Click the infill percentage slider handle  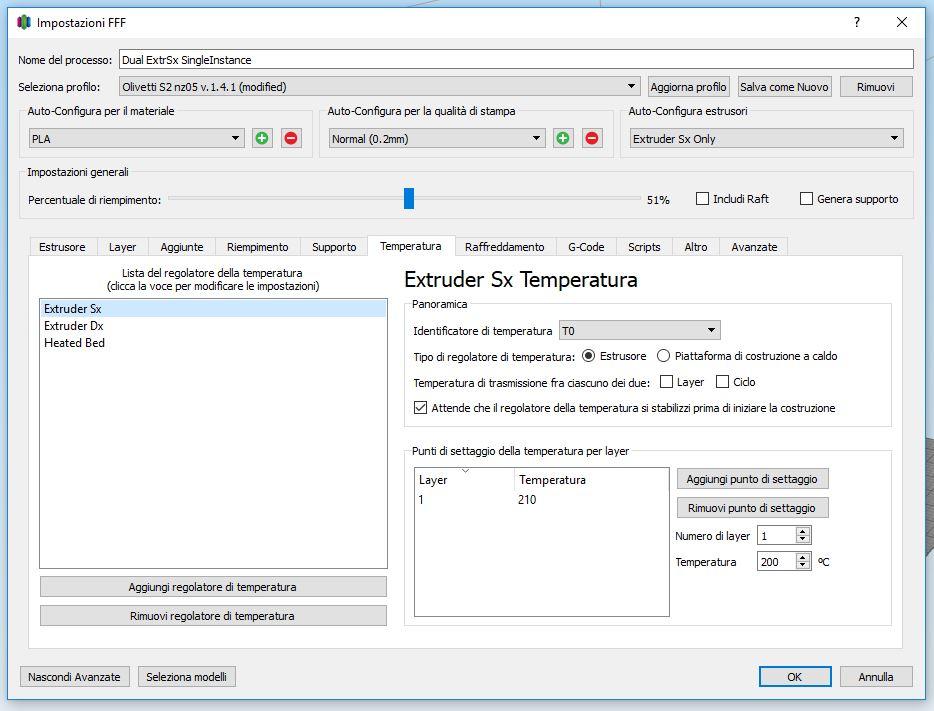pos(409,199)
